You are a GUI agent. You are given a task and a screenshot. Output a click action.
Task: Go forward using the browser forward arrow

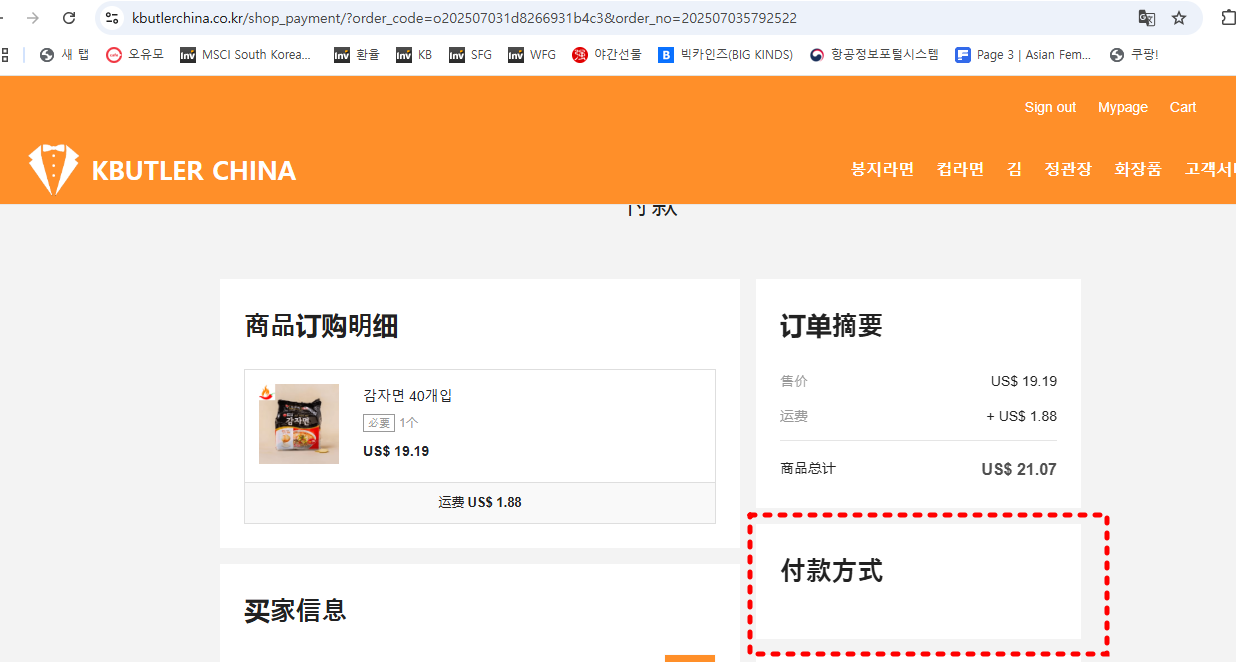coord(33,18)
